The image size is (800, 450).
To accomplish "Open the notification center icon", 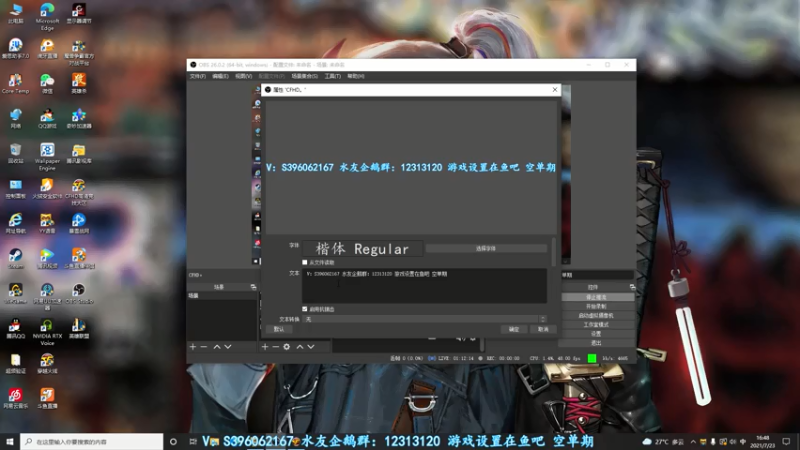I will 786,441.
